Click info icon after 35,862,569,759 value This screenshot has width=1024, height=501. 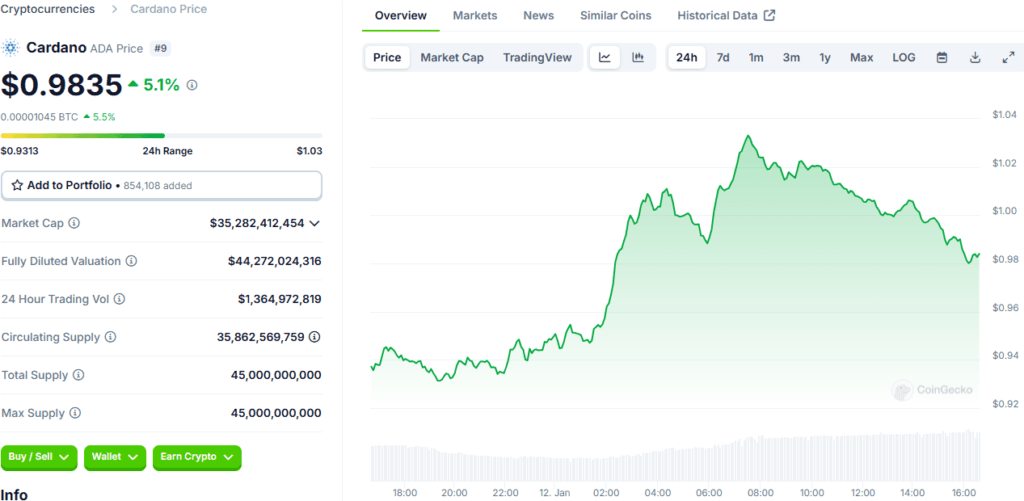pyautogui.click(x=315, y=337)
